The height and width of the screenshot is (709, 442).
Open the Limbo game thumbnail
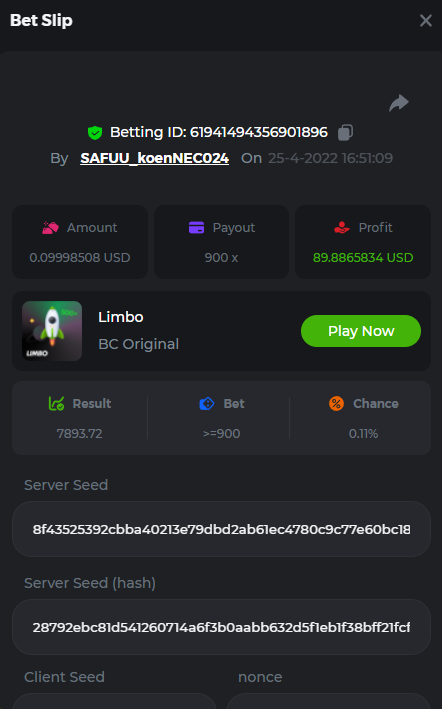tap(52, 331)
